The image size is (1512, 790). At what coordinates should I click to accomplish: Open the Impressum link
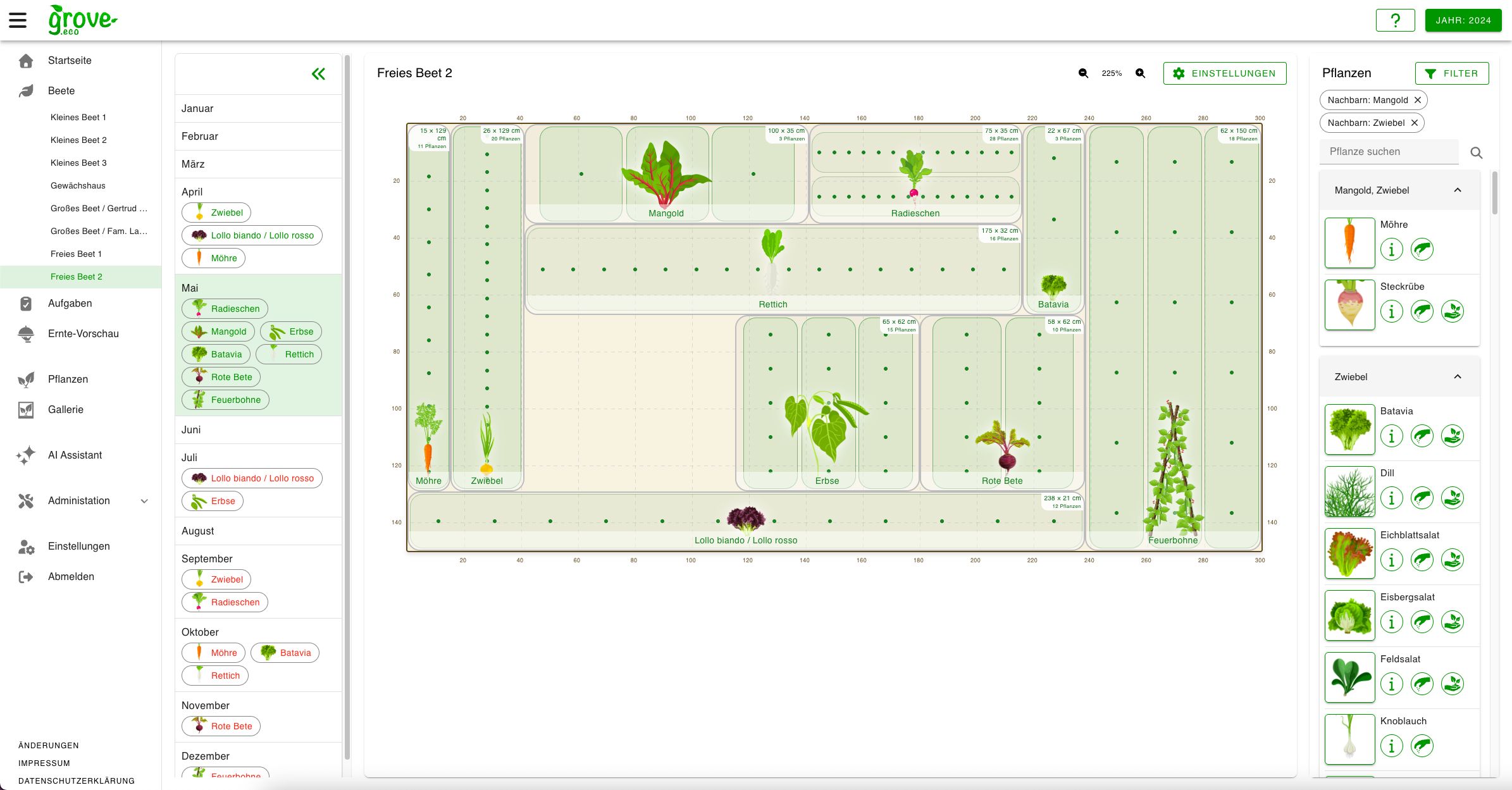point(44,763)
